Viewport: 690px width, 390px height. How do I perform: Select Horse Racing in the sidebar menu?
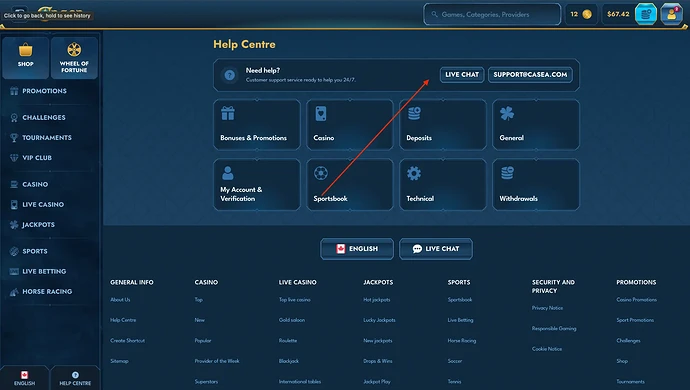pos(47,291)
